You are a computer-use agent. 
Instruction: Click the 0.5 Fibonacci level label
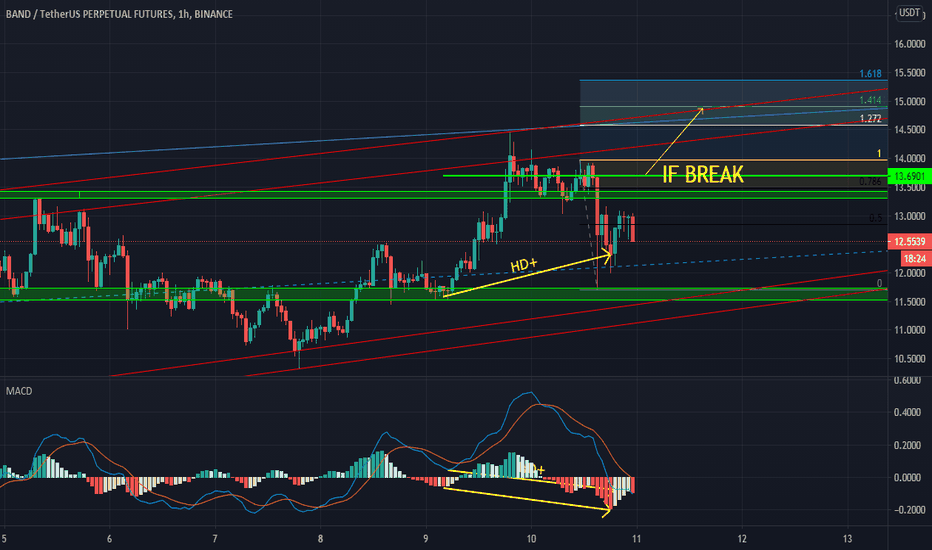coord(876,218)
